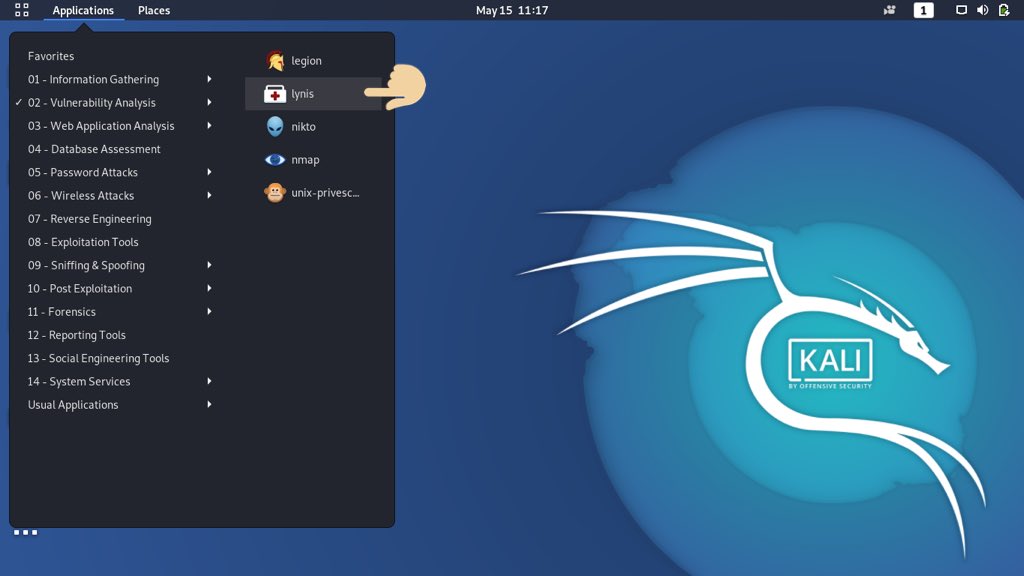Click the nikto text label
Viewport: 1024px width, 576px height.
(x=303, y=127)
